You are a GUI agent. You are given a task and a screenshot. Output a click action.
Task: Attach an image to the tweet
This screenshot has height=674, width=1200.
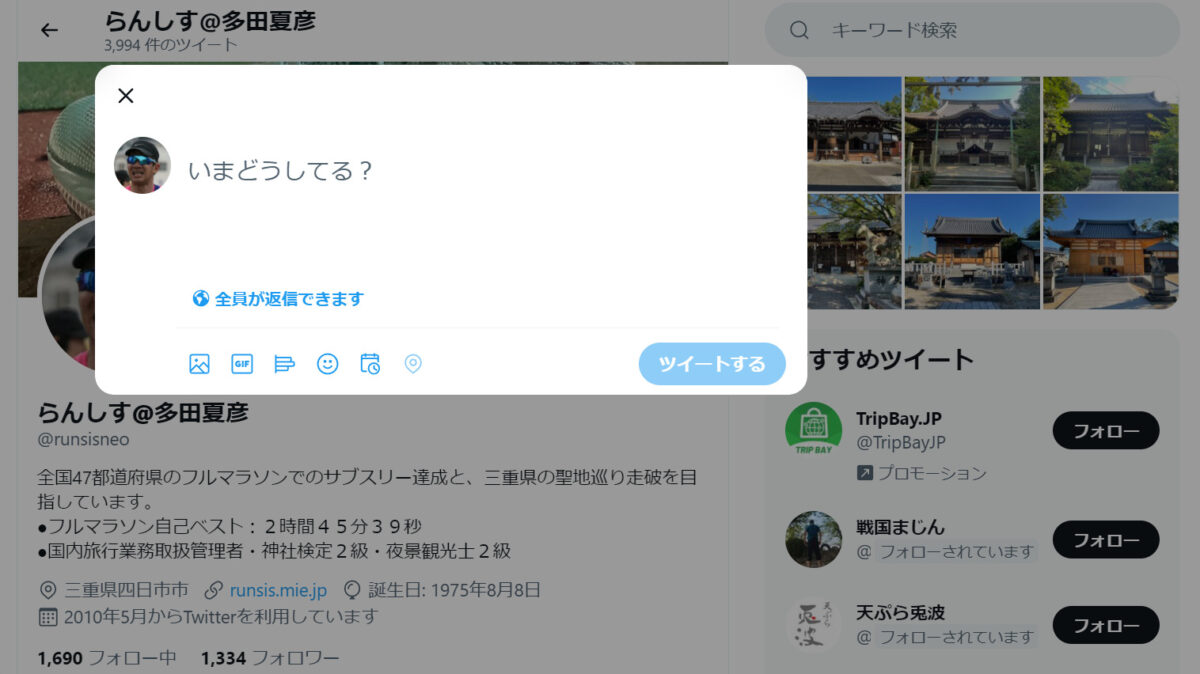click(199, 365)
